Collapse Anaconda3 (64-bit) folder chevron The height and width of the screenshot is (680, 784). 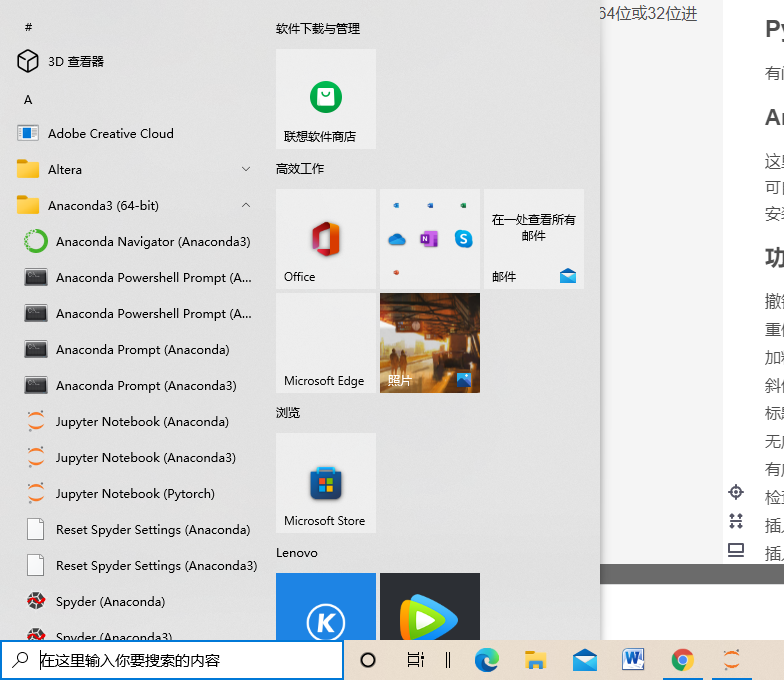[246, 206]
